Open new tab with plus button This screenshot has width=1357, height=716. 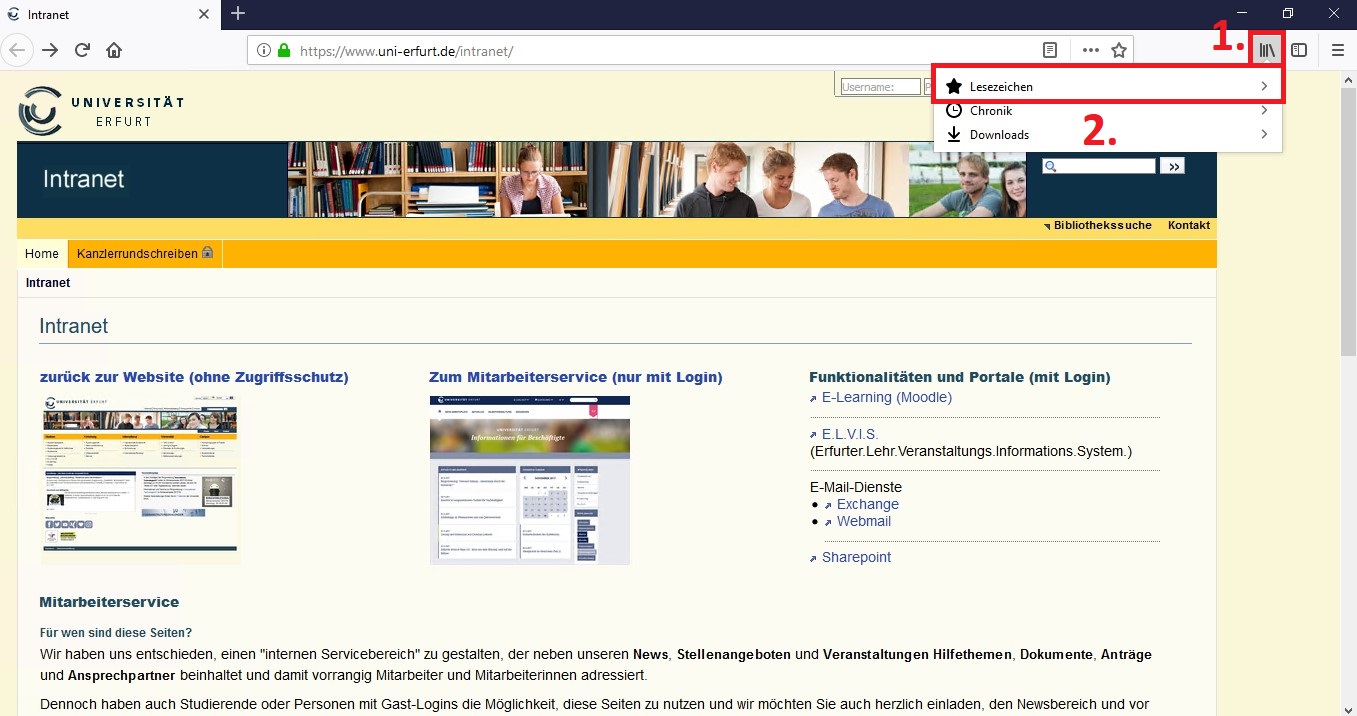pos(238,14)
